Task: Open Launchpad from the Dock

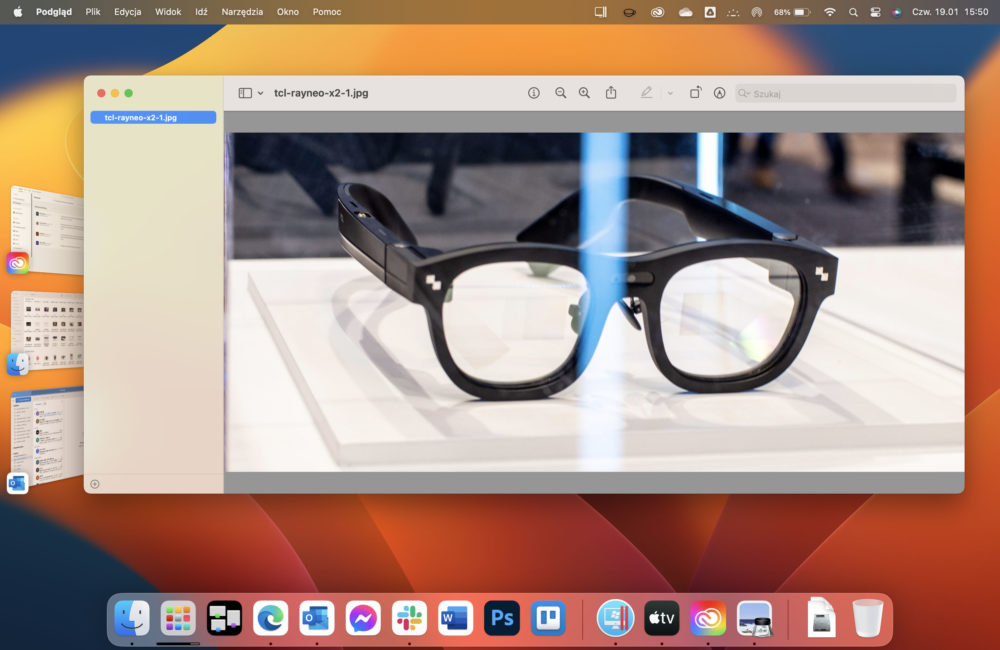Action: 178,618
